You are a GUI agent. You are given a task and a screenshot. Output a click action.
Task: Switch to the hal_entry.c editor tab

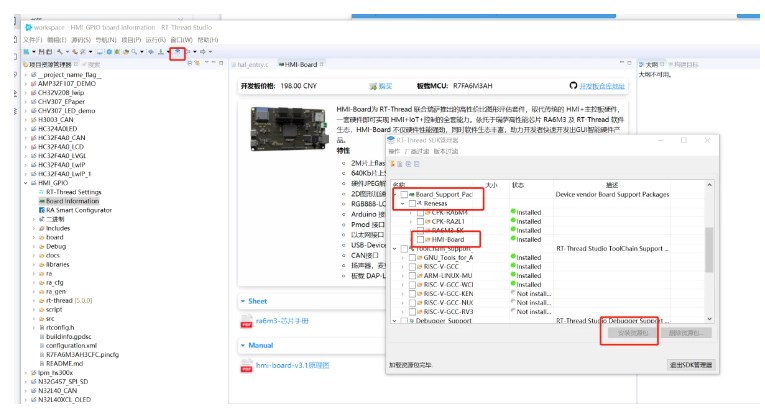(250, 64)
